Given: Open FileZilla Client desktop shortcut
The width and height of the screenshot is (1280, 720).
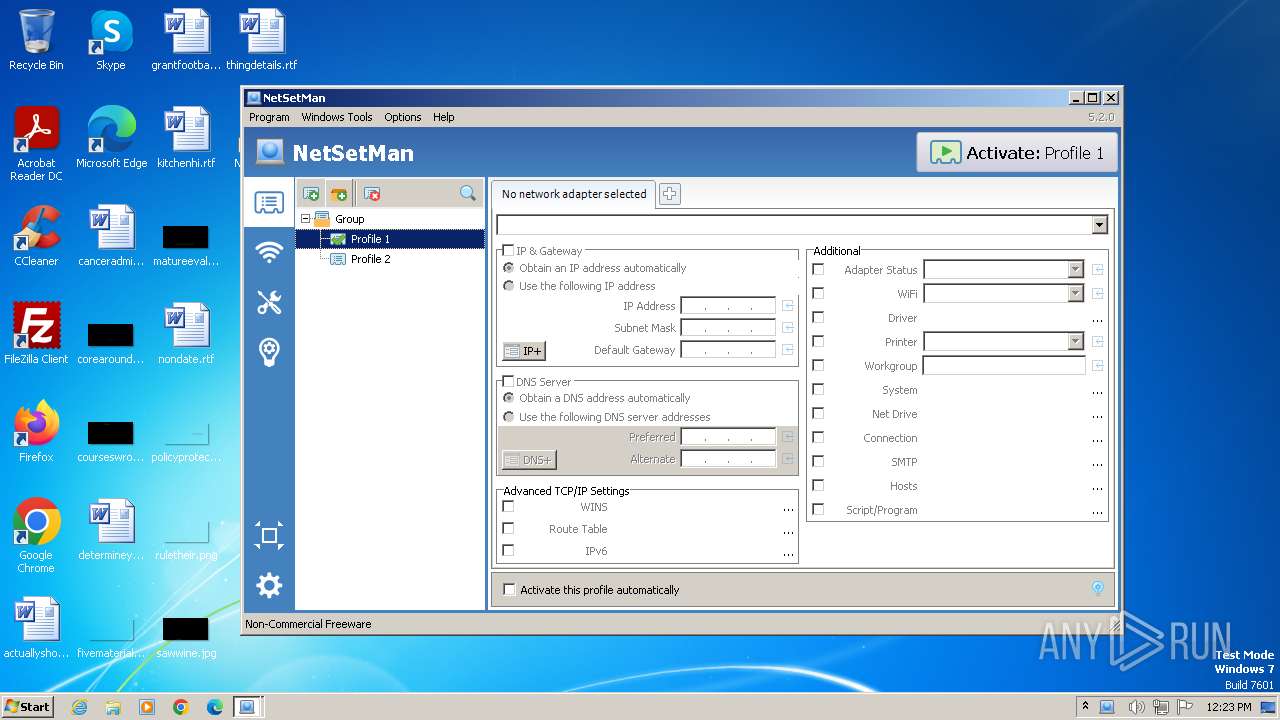Looking at the screenshot, I should (36, 333).
